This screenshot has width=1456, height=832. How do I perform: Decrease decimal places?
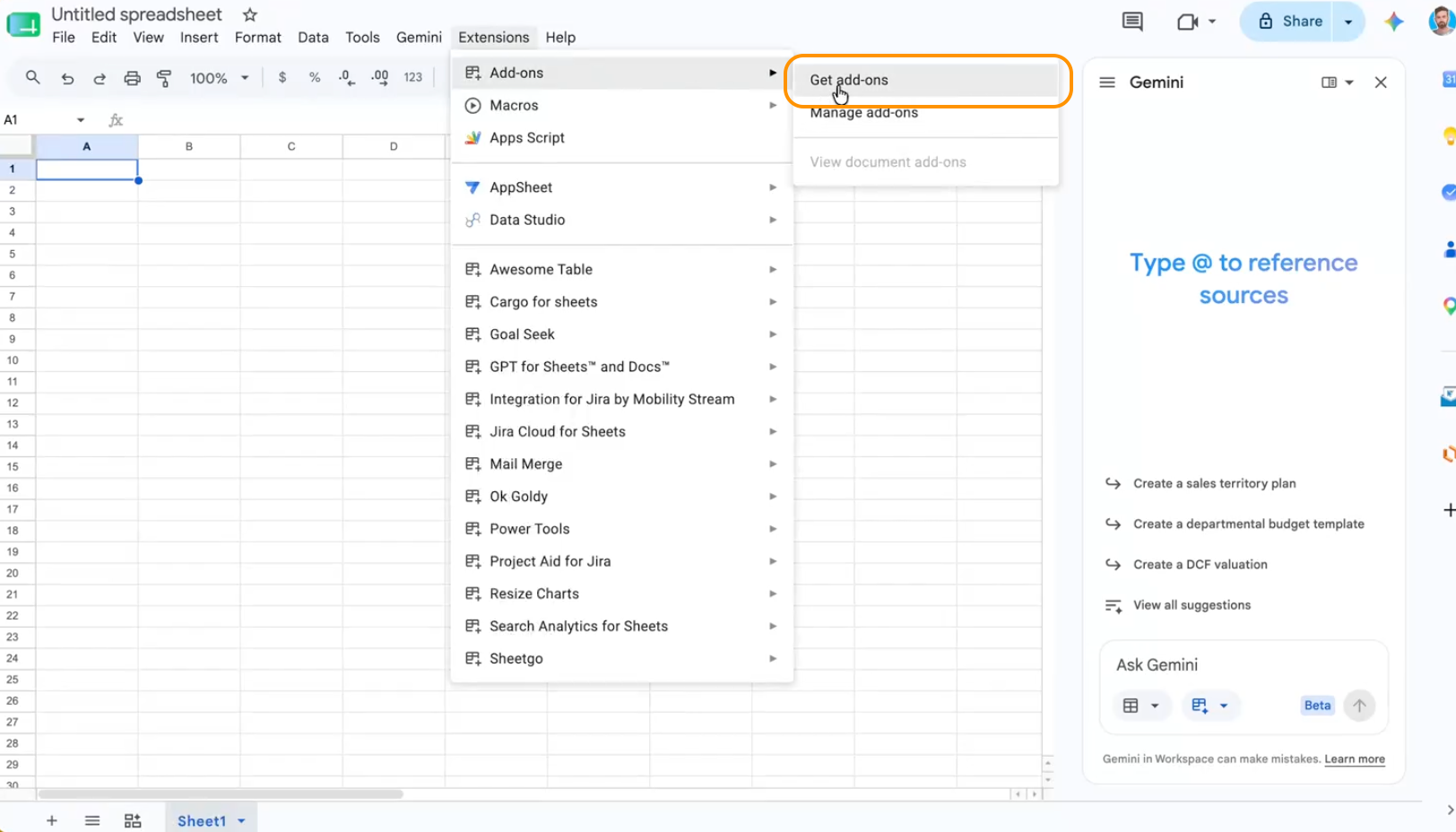[347, 78]
